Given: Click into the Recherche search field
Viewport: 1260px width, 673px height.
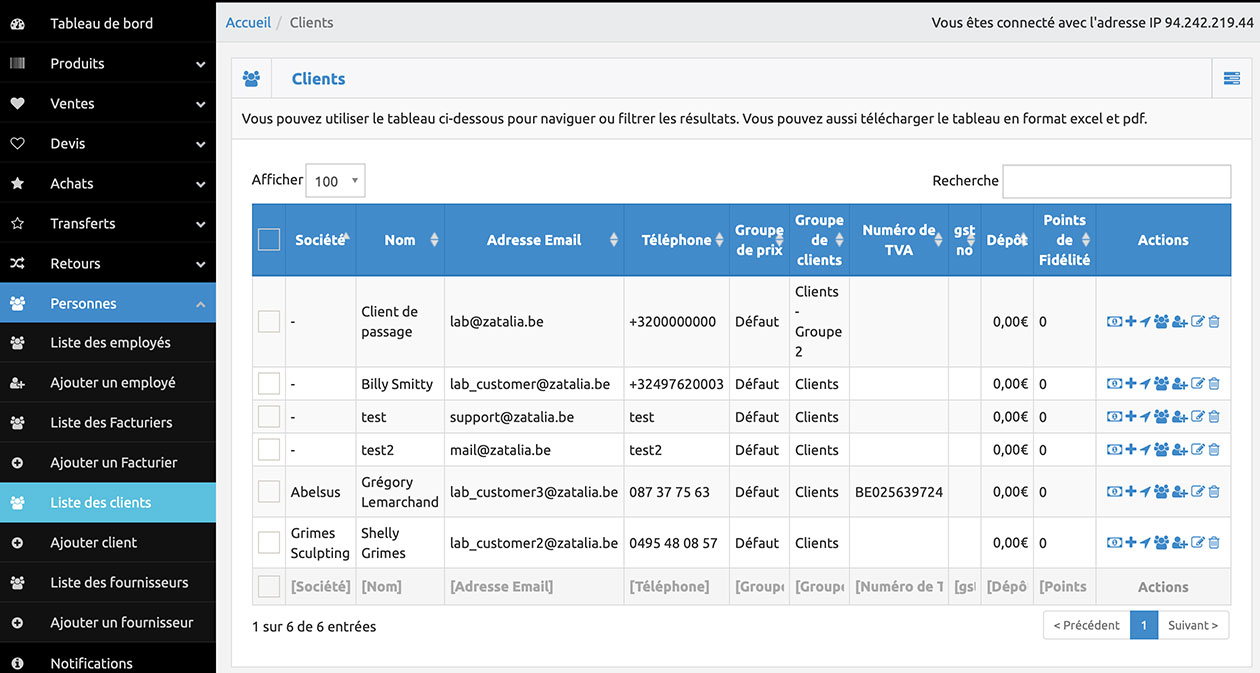Looking at the screenshot, I should 1116,181.
